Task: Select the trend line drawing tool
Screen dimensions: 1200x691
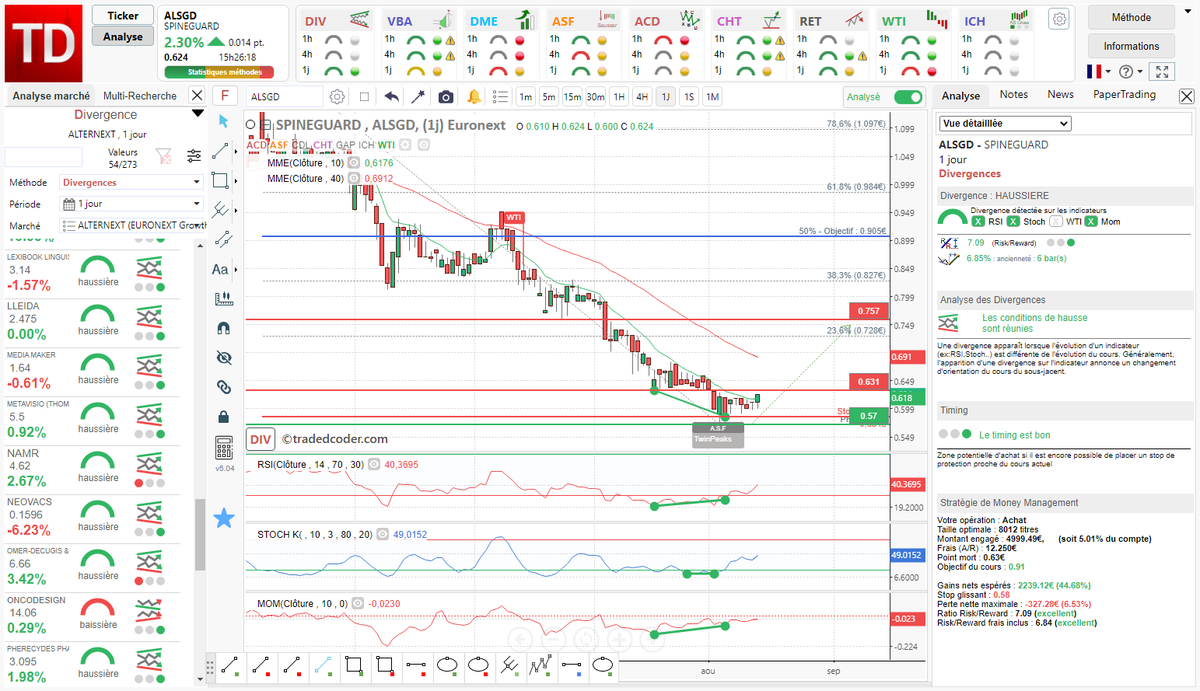Action: point(222,150)
